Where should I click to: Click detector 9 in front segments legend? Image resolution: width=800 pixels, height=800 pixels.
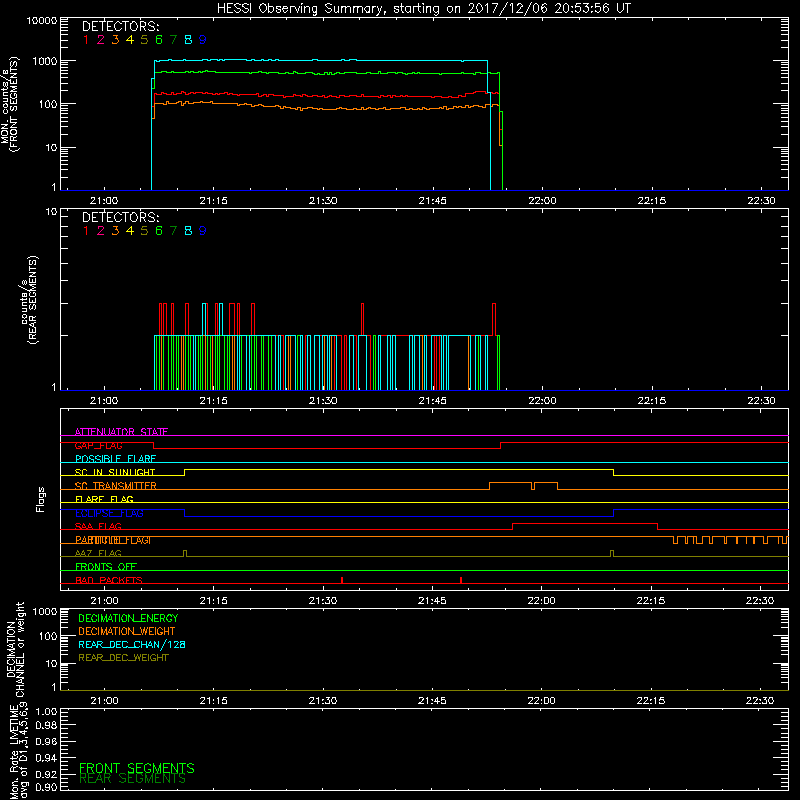coord(203,40)
